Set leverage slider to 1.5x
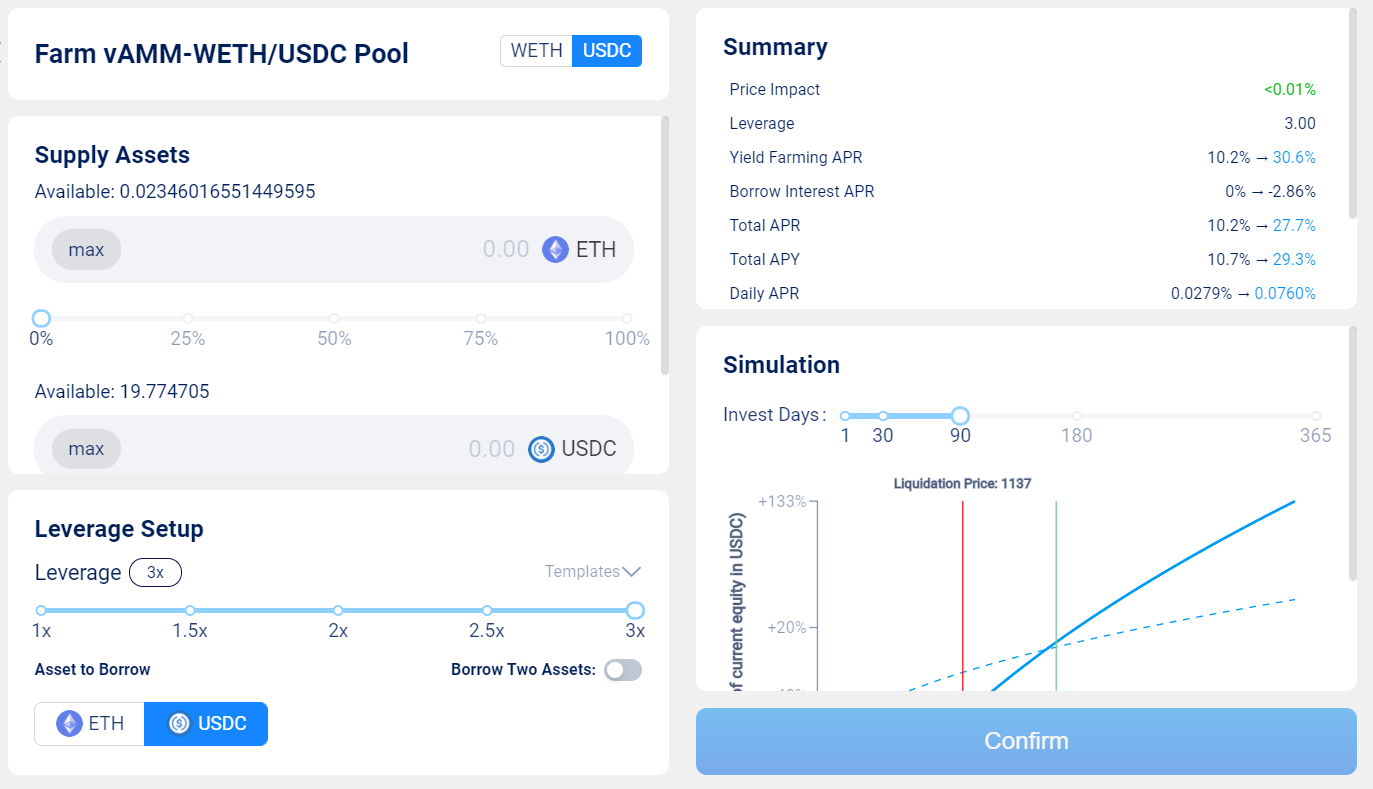 (x=190, y=610)
